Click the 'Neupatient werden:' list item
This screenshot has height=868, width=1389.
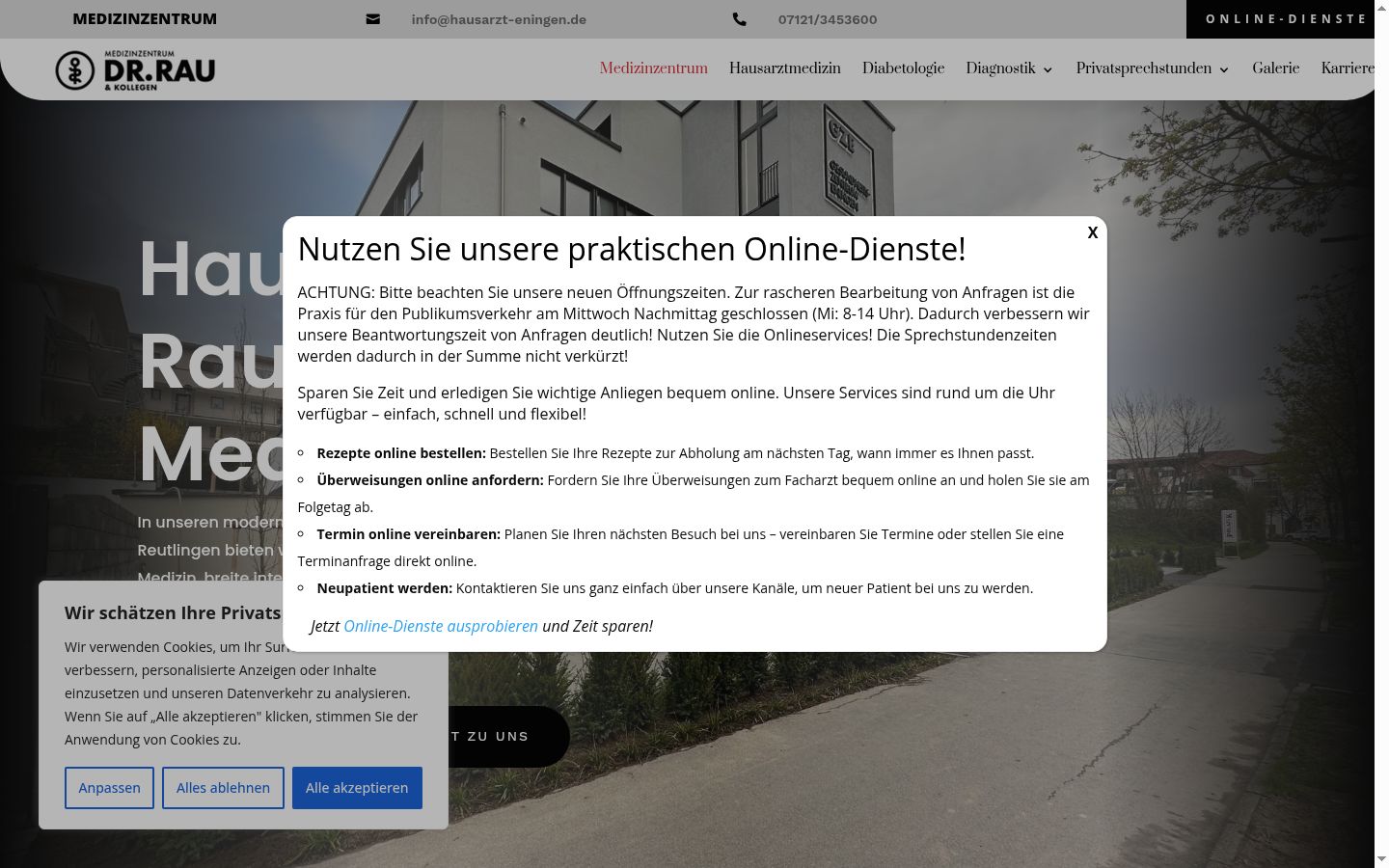tap(674, 588)
